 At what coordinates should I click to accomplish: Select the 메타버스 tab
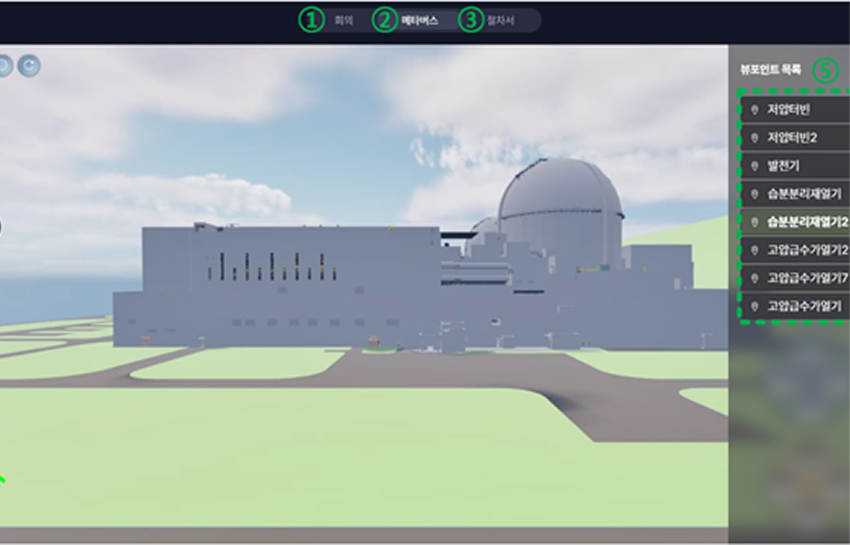pyautogui.click(x=419, y=20)
